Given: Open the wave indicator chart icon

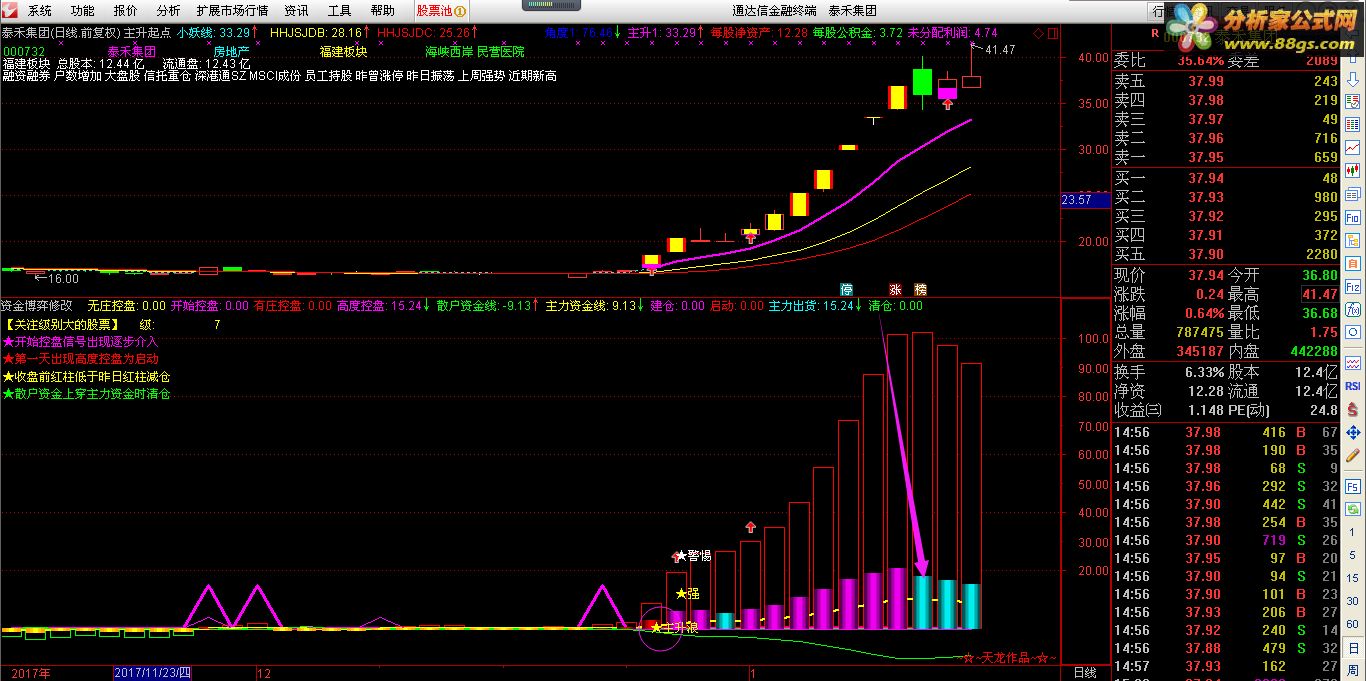Looking at the screenshot, I should [x=1353, y=363].
